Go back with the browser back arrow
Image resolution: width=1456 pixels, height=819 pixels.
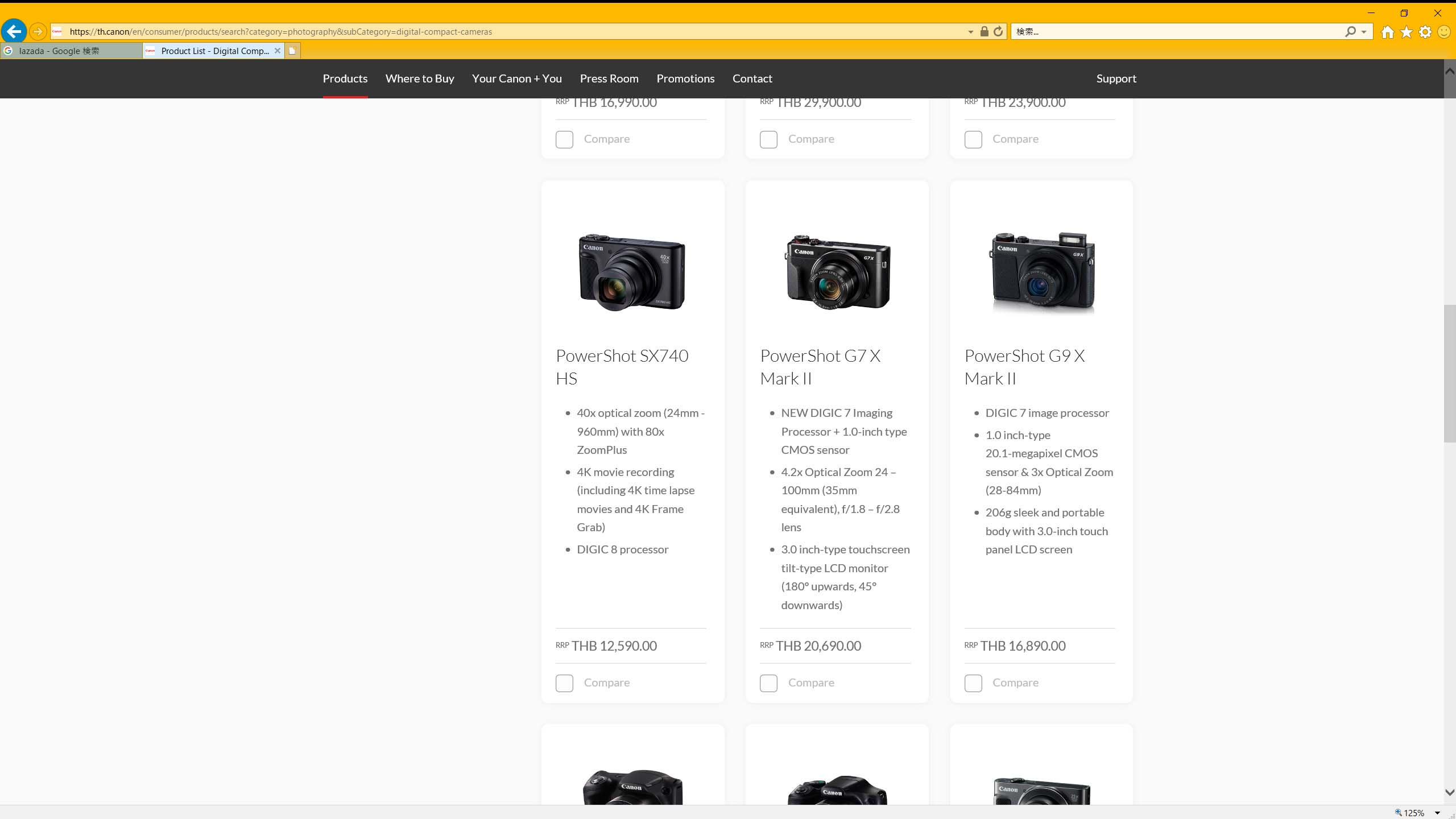[x=14, y=31]
